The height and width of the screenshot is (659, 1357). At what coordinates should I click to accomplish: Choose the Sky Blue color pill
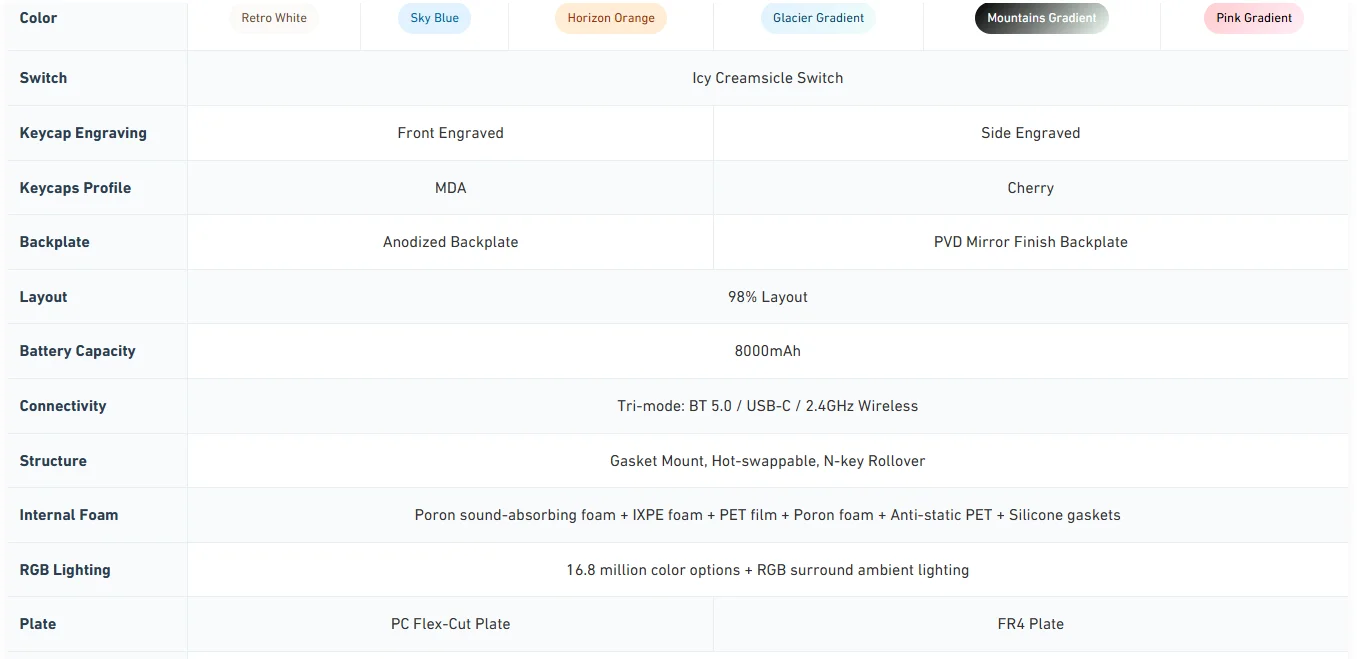click(x=434, y=18)
